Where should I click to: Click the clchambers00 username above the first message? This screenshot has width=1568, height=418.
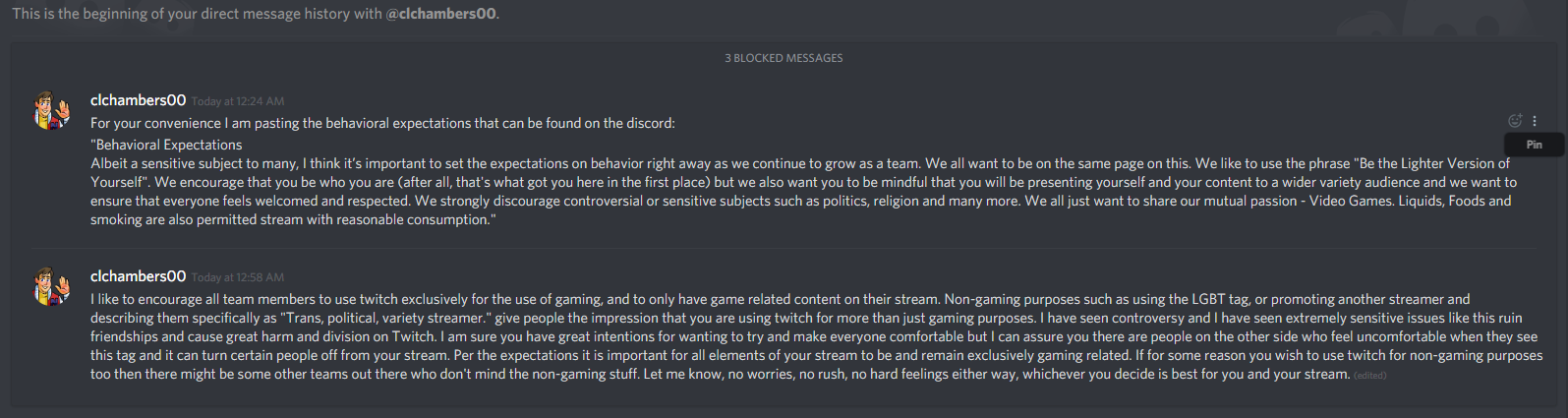click(138, 100)
